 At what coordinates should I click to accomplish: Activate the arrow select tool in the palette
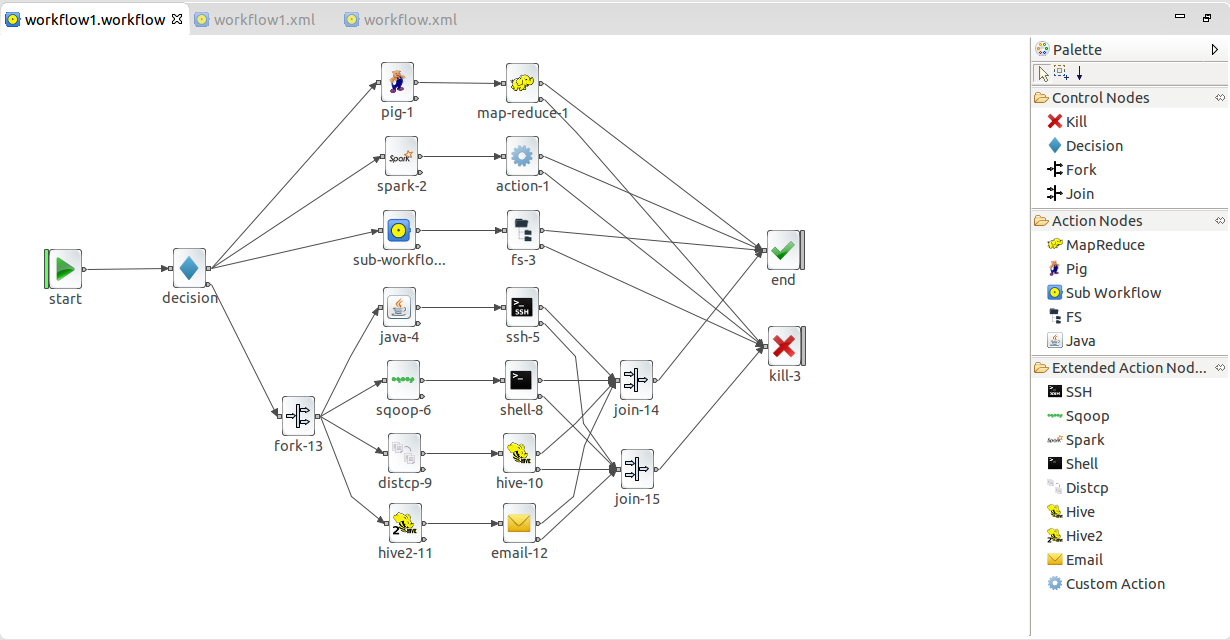tap(1041, 72)
